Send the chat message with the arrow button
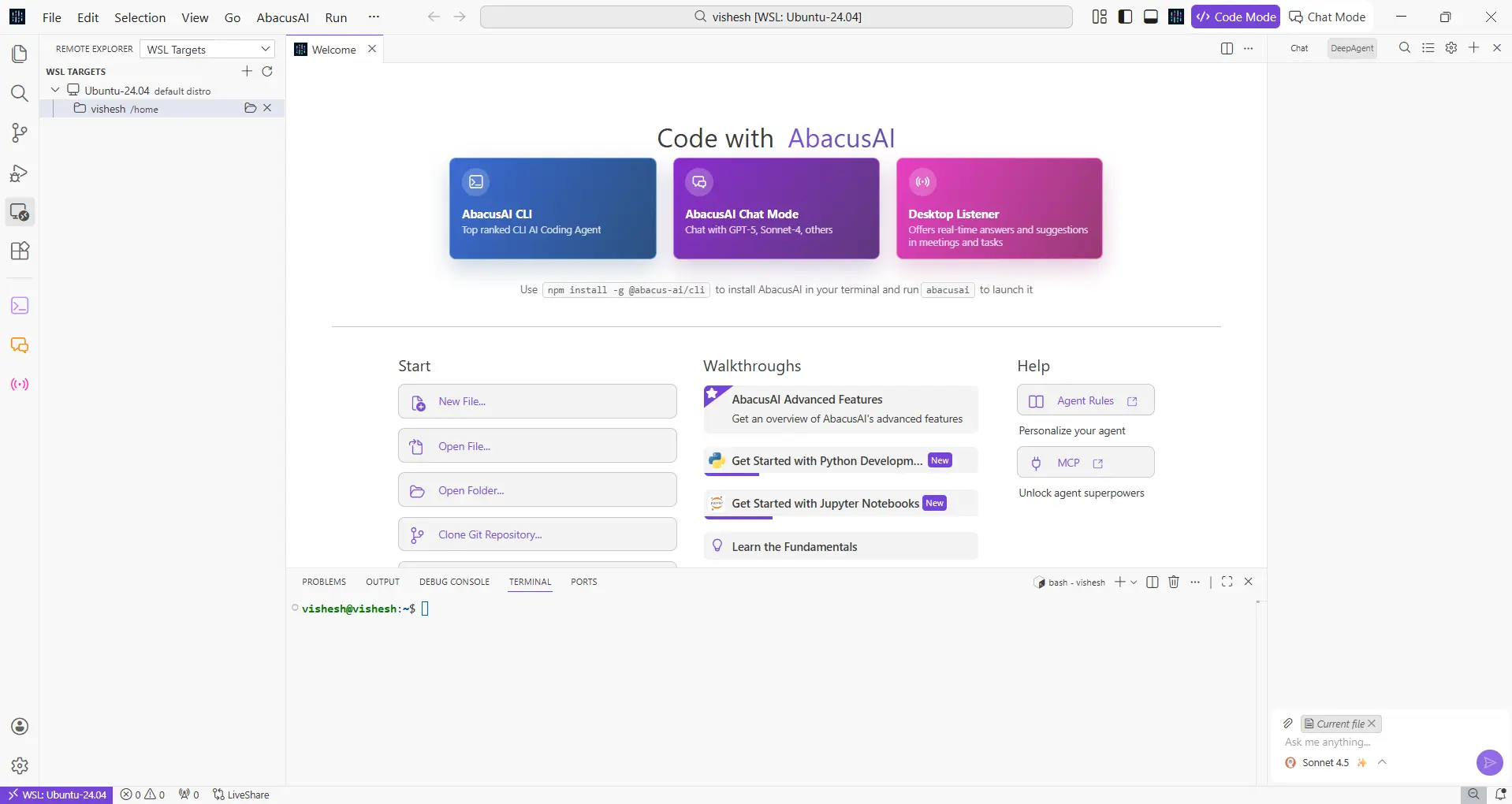Screen dimensions: 1512x804 click(1488, 762)
